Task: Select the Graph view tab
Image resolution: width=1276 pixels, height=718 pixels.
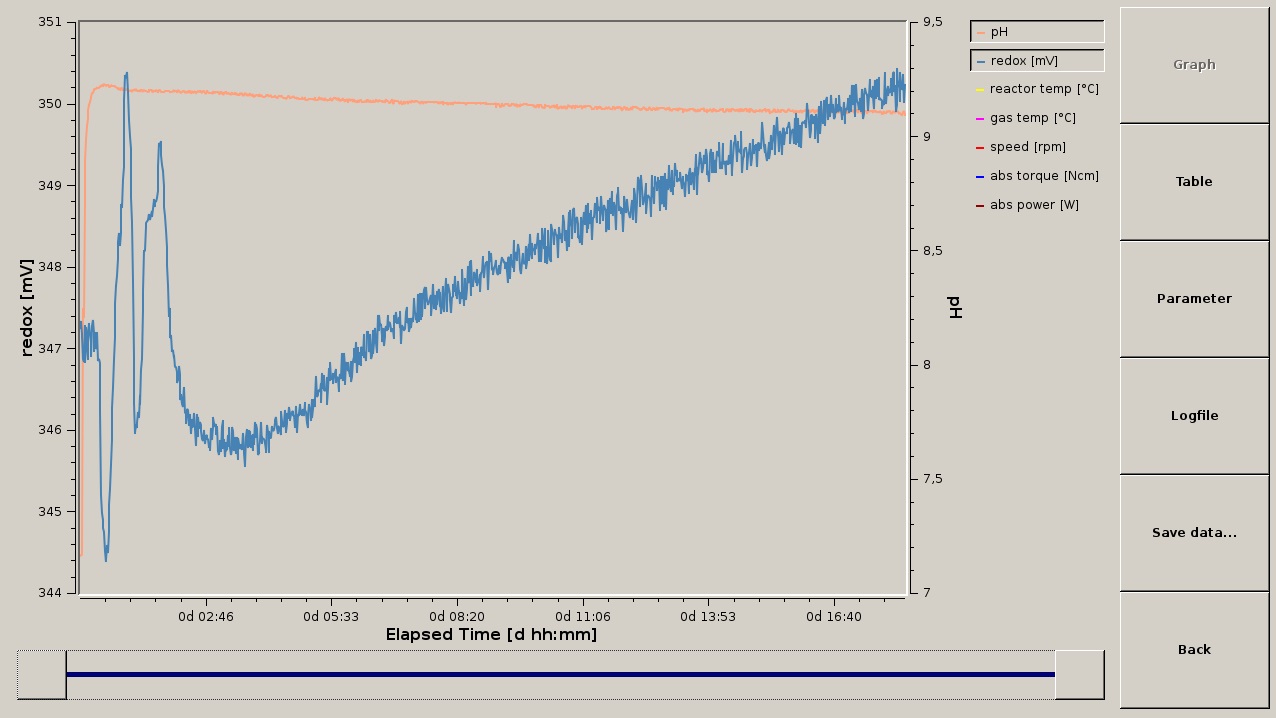Action: (x=1193, y=64)
